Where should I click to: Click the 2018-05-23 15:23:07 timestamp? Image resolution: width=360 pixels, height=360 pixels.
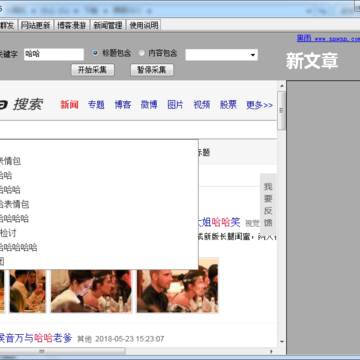[130, 339]
